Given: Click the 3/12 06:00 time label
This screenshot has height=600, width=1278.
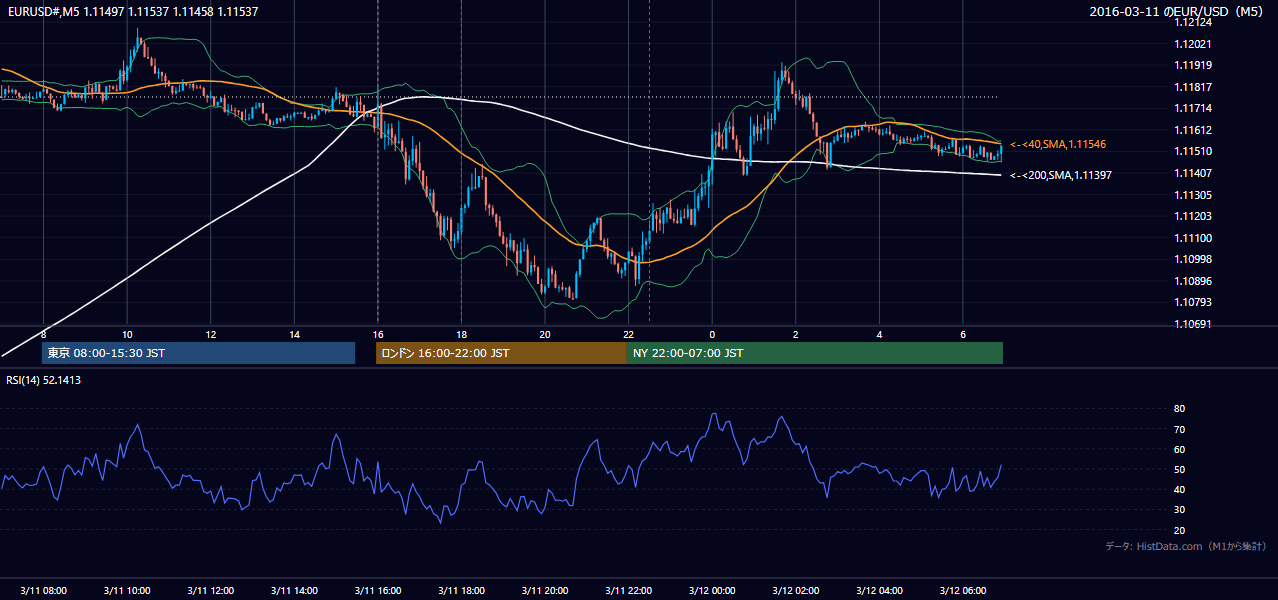Looking at the screenshot, I should point(963,590).
